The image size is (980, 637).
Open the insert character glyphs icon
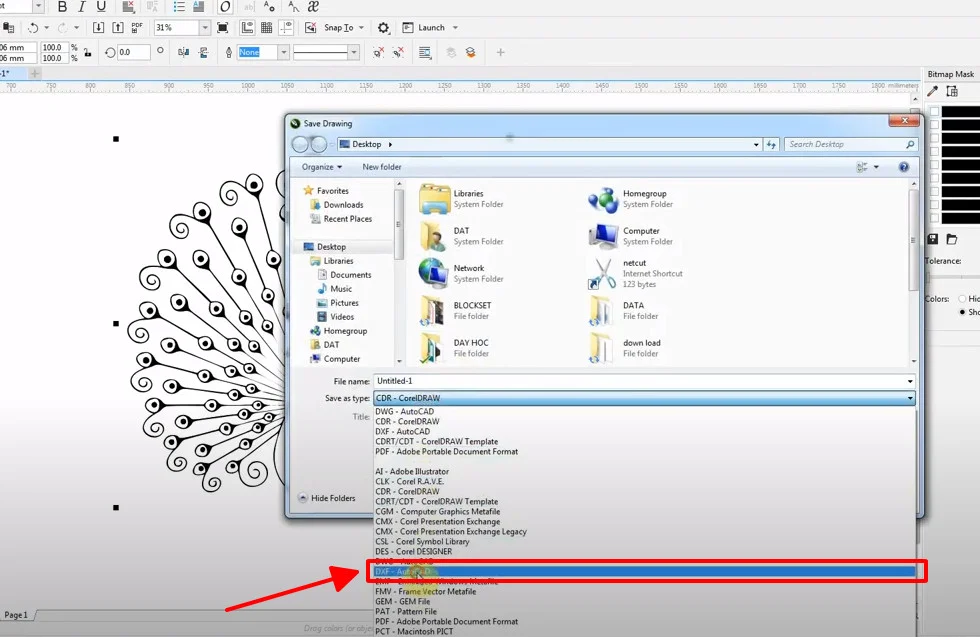click(x=313, y=7)
